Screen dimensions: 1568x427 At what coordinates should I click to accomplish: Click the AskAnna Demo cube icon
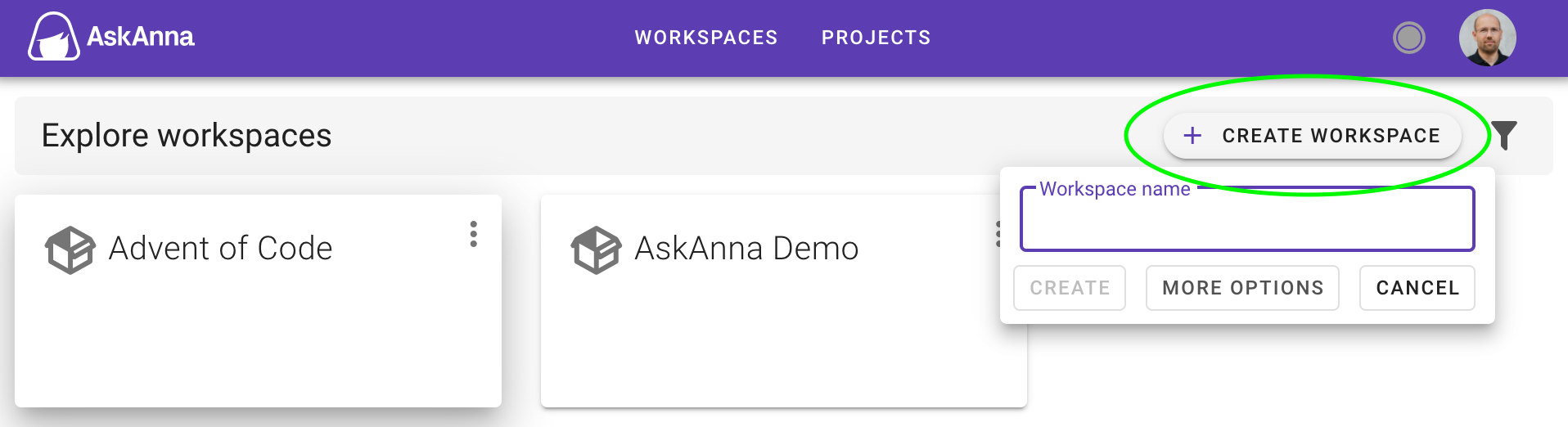click(597, 249)
